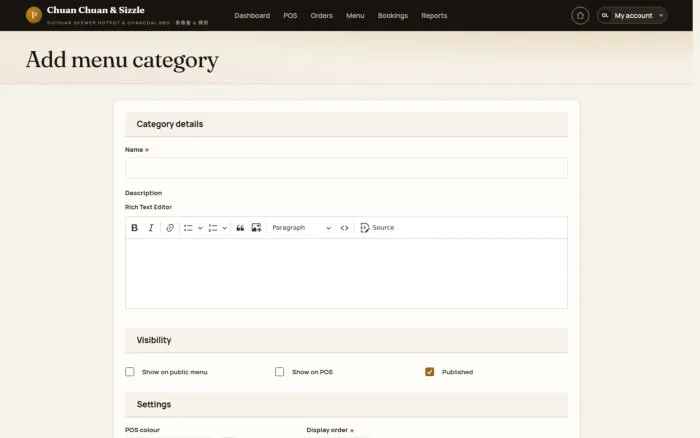Click the Visibility section header
Image resolution: width=700 pixels, height=438 pixels.
[346, 340]
